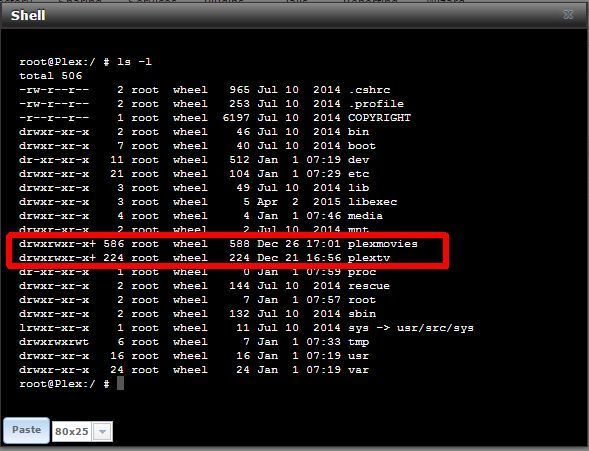The width and height of the screenshot is (589, 451).
Task: Select the tmp directory name
Action: pyautogui.click(x=358, y=342)
